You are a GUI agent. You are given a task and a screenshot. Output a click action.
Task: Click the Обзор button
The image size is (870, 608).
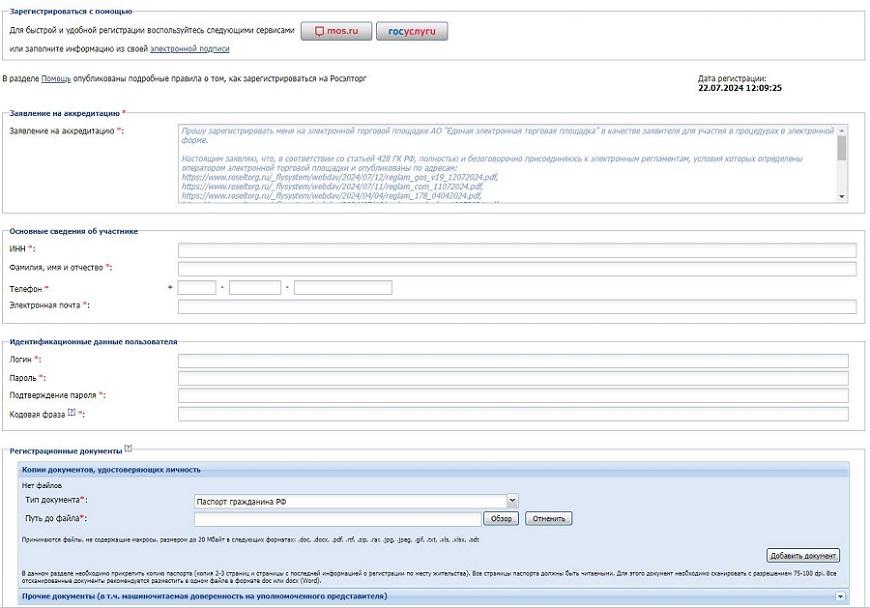point(501,519)
